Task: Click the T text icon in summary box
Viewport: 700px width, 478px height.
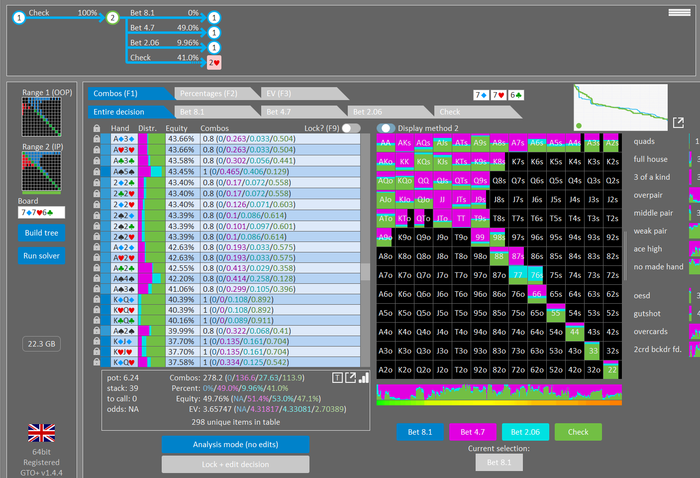Action: (338, 378)
